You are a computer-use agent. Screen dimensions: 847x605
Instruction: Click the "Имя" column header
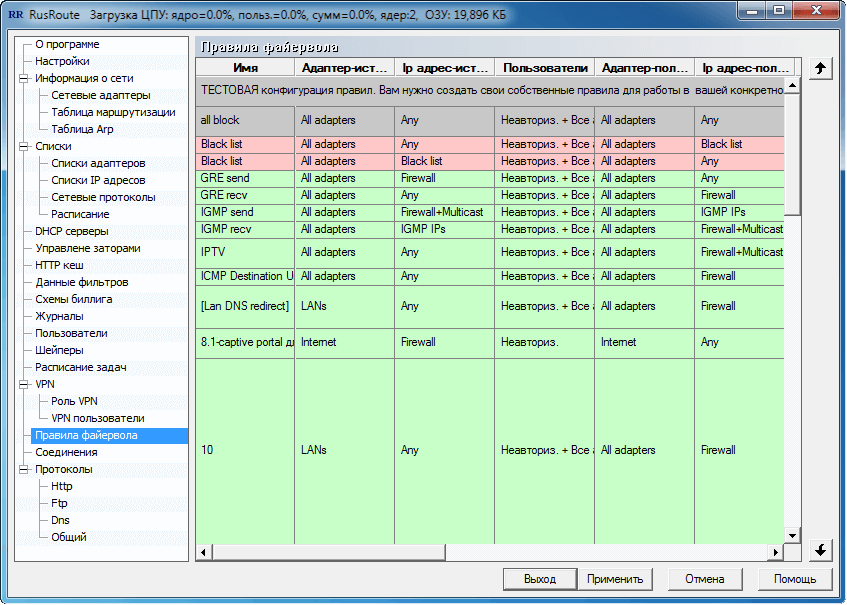point(244,66)
